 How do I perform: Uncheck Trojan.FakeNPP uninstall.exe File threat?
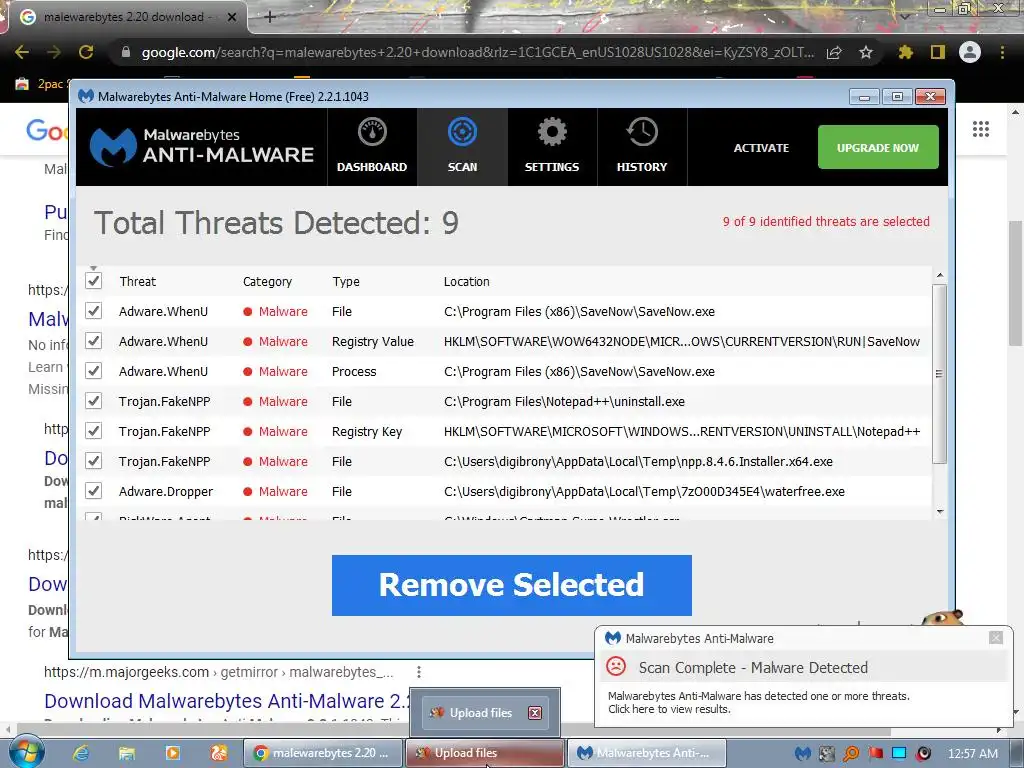point(93,401)
